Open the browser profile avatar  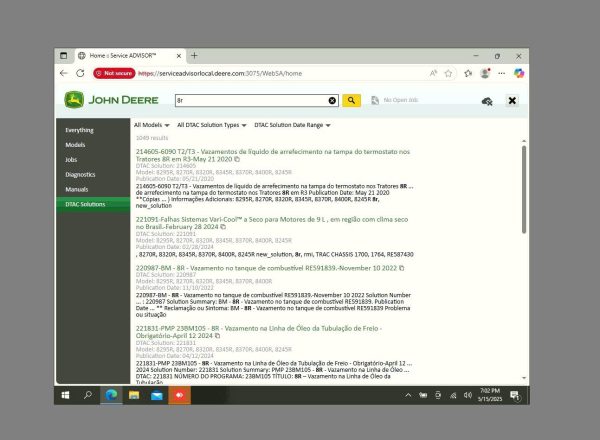[x=485, y=73]
